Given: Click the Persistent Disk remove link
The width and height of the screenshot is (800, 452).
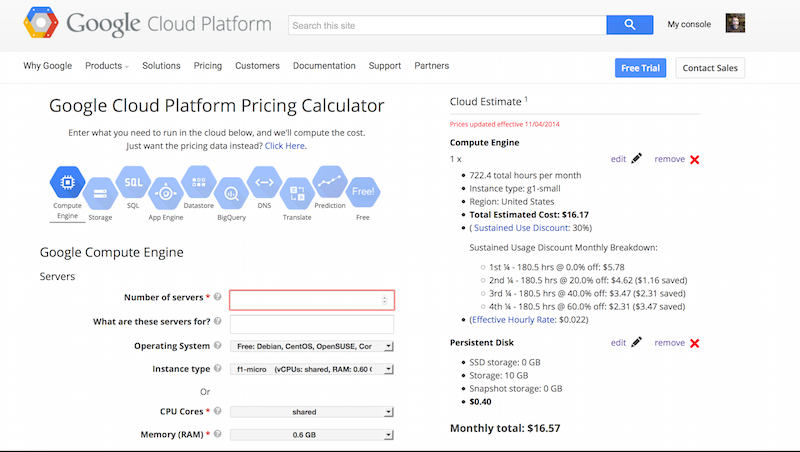Looking at the screenshot, I should tap(669, 342).
